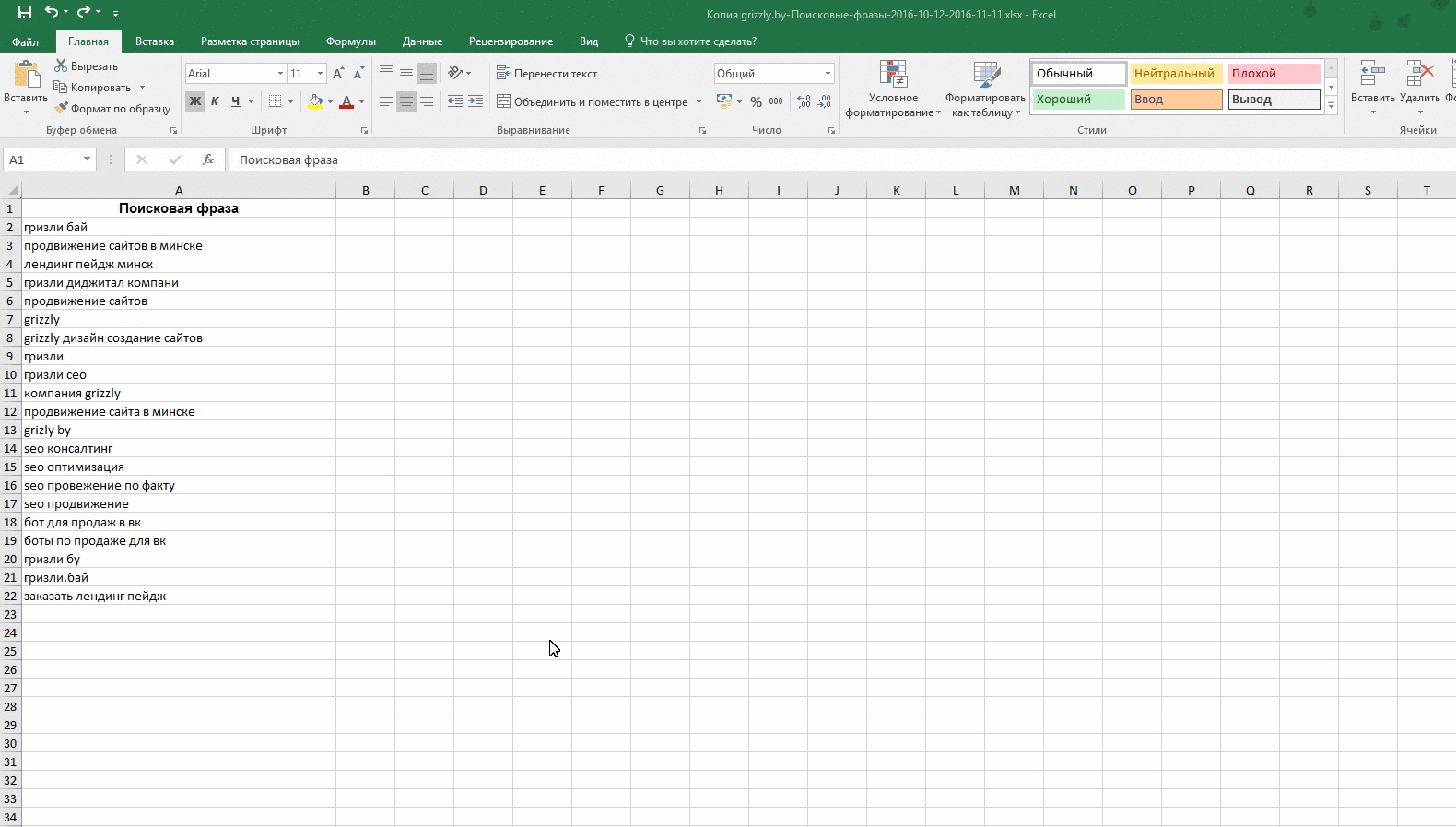
Task: Switch to the Вставка tab
Action: 155,41
